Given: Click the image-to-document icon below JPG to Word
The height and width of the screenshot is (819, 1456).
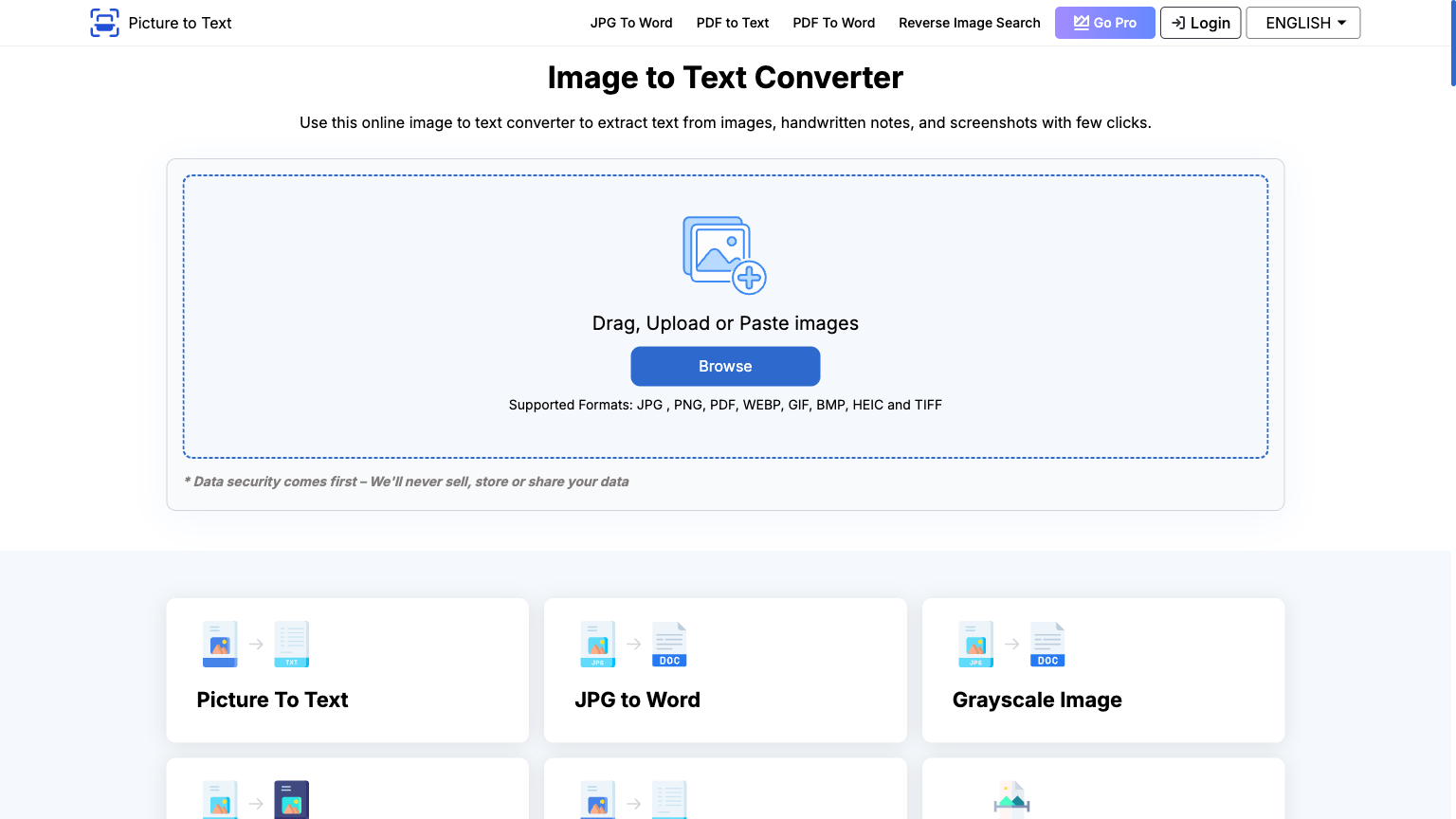Looking at the screenshot, I should pyautogui.click(x=669, y=799).
